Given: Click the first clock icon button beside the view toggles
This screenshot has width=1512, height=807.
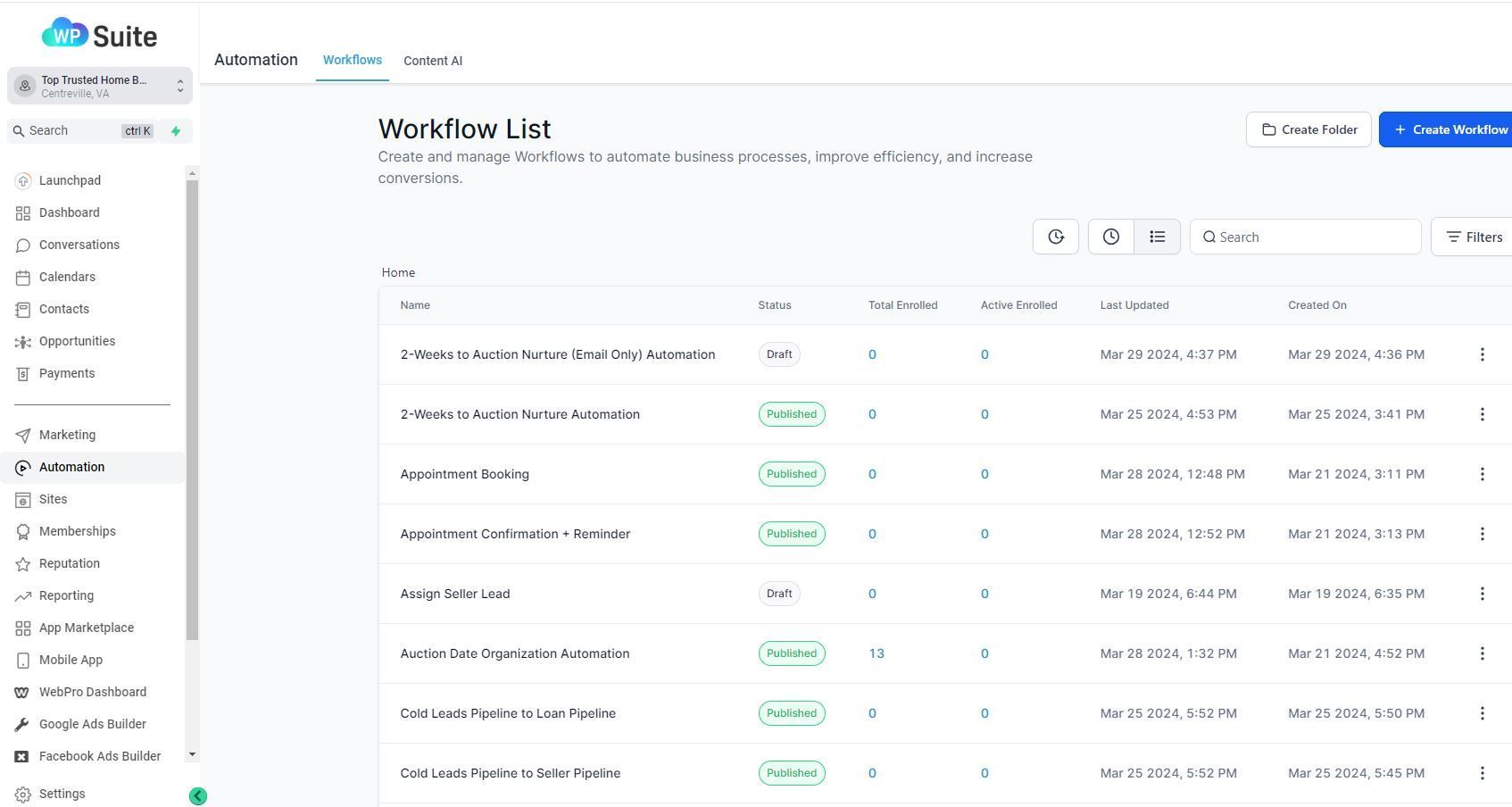Looking at the screenshot, I should point(1056,237).
